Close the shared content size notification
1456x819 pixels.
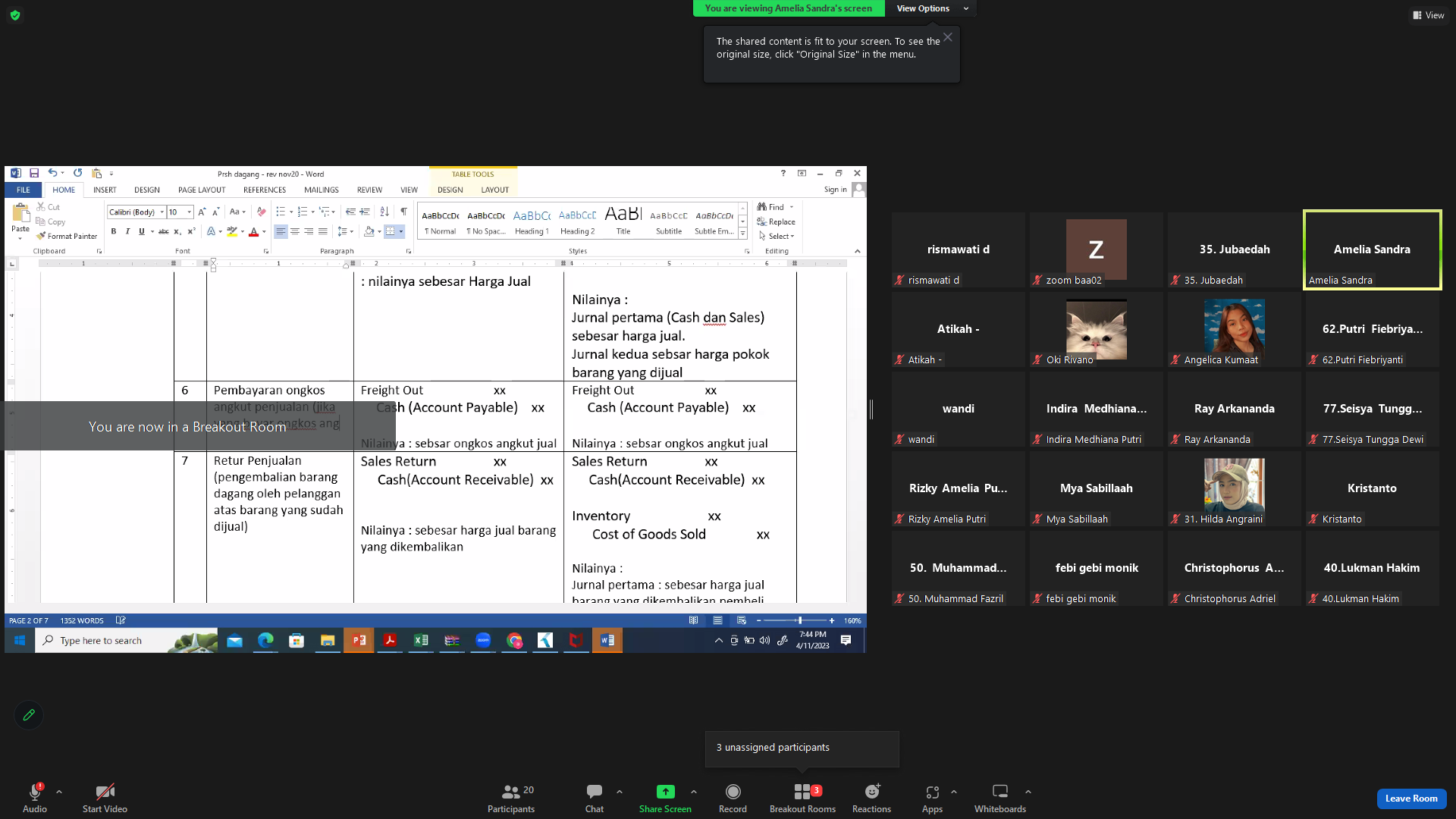[x=948, y=37]
